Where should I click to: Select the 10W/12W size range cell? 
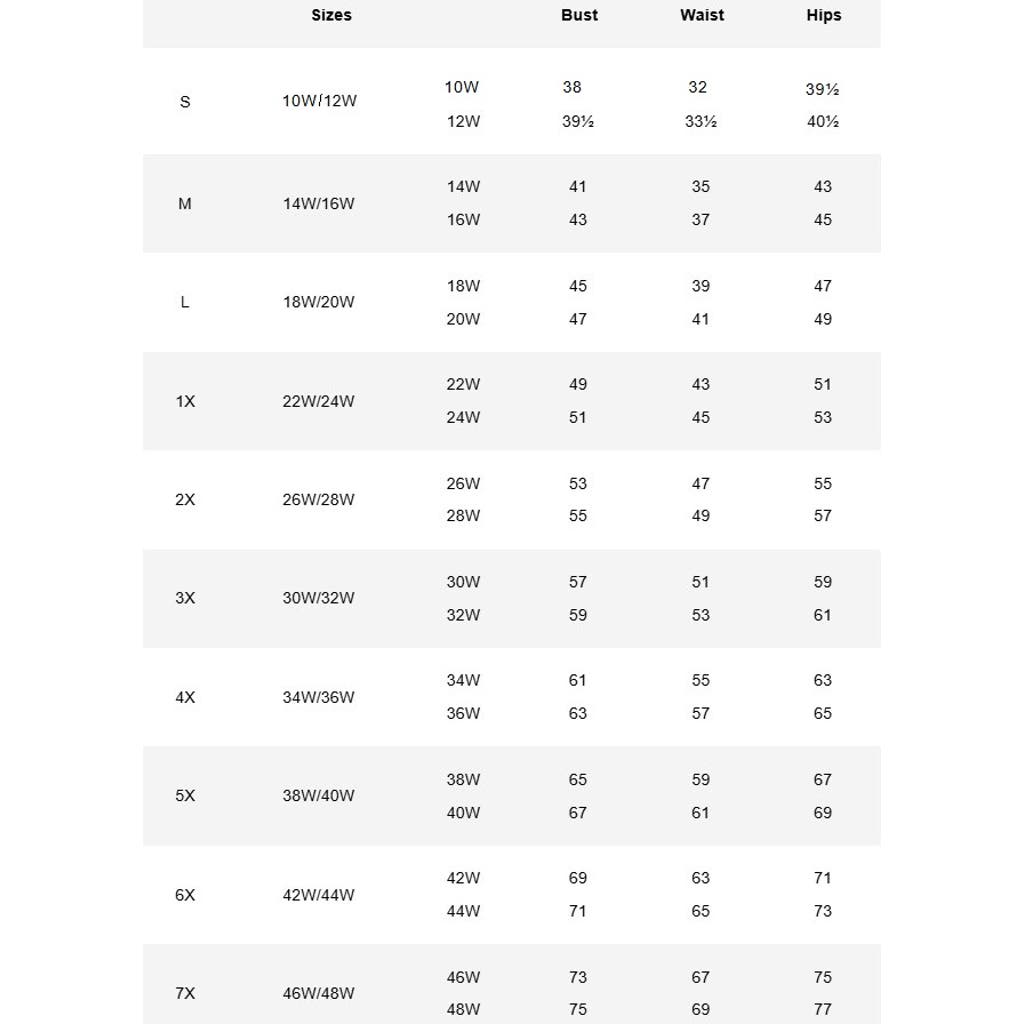319,101
